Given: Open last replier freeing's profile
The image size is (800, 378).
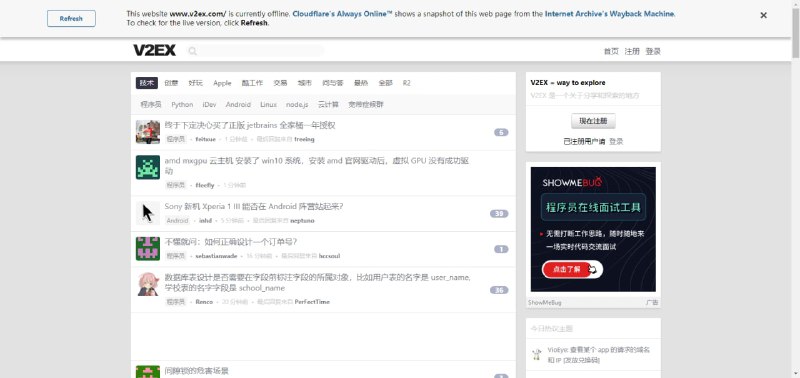Looking at the screenshot, I should coord(305,139).
